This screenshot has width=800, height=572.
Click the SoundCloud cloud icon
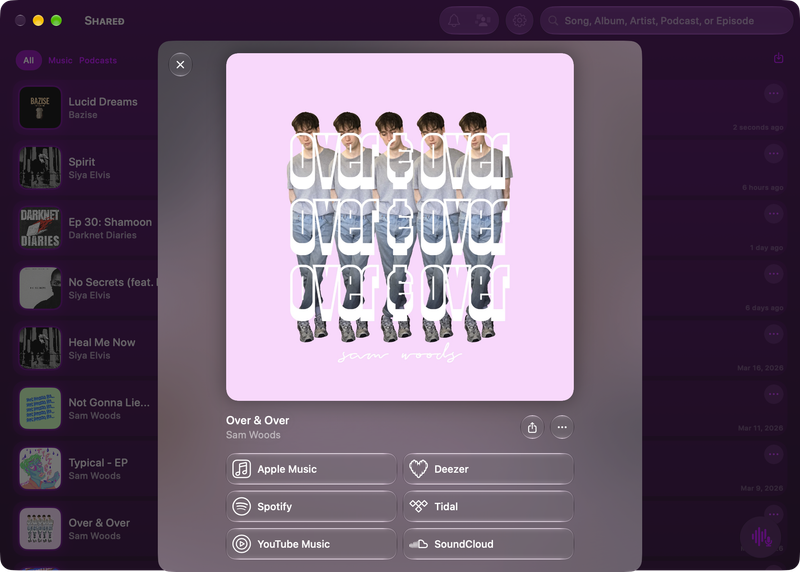[x=418, y=544]
